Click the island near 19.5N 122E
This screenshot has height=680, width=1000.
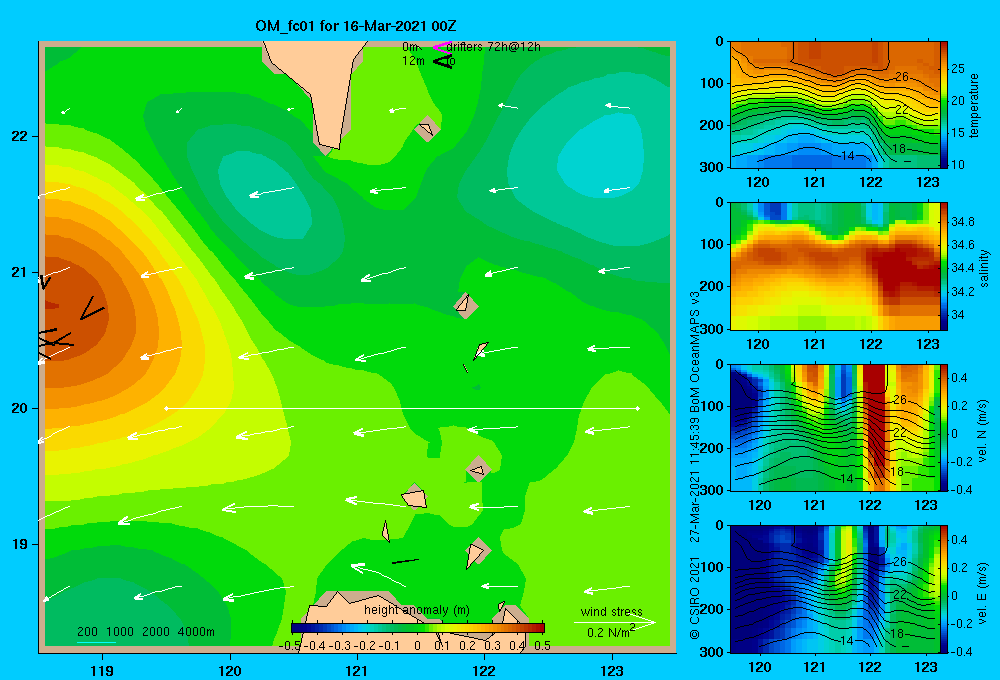(478, 469)
